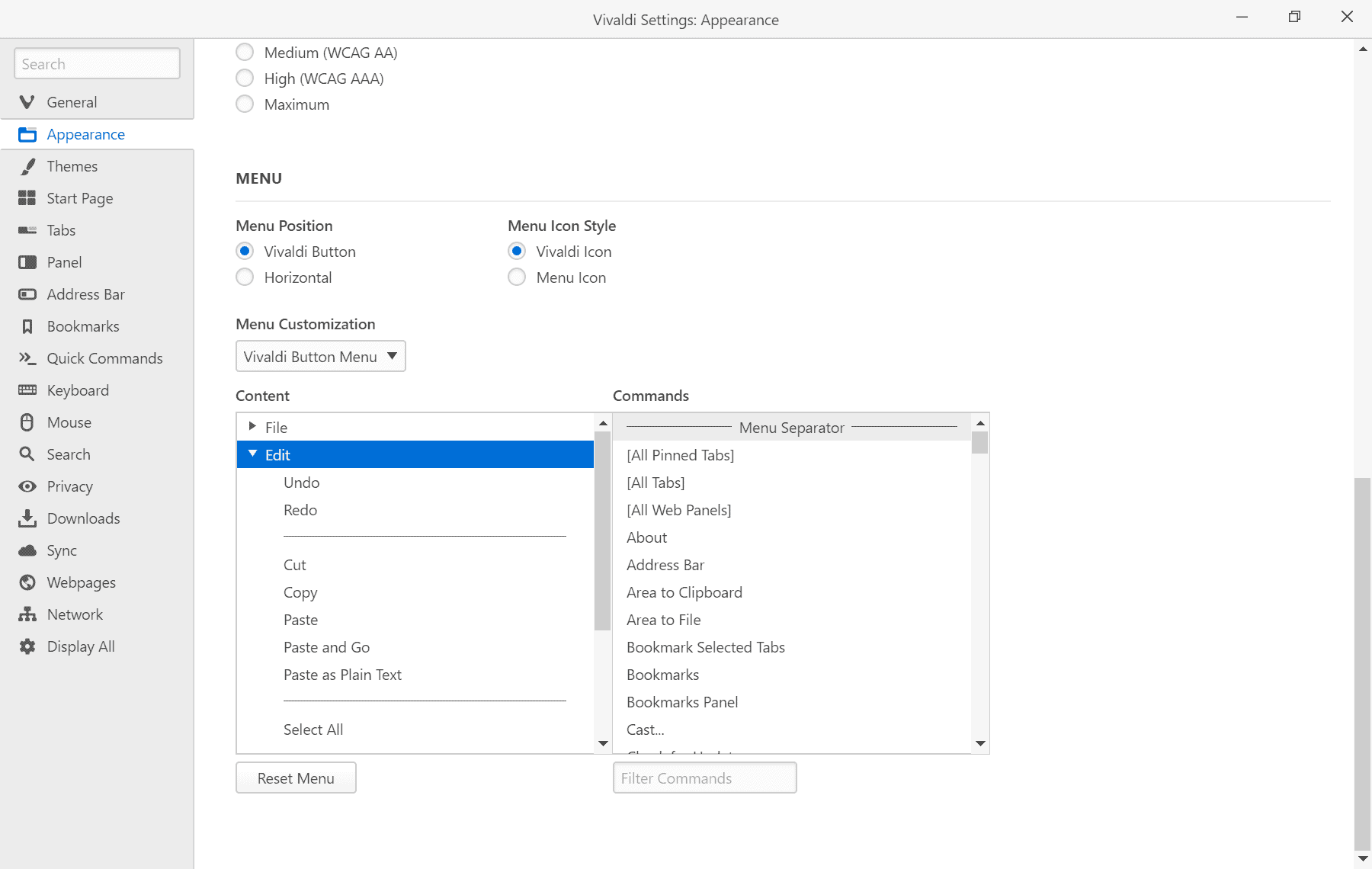Viewport: 1372px width, 869px height.
Task: Click the Appearance window icon in sidebar
Action: pyautogui.click(x=27, y=135)
